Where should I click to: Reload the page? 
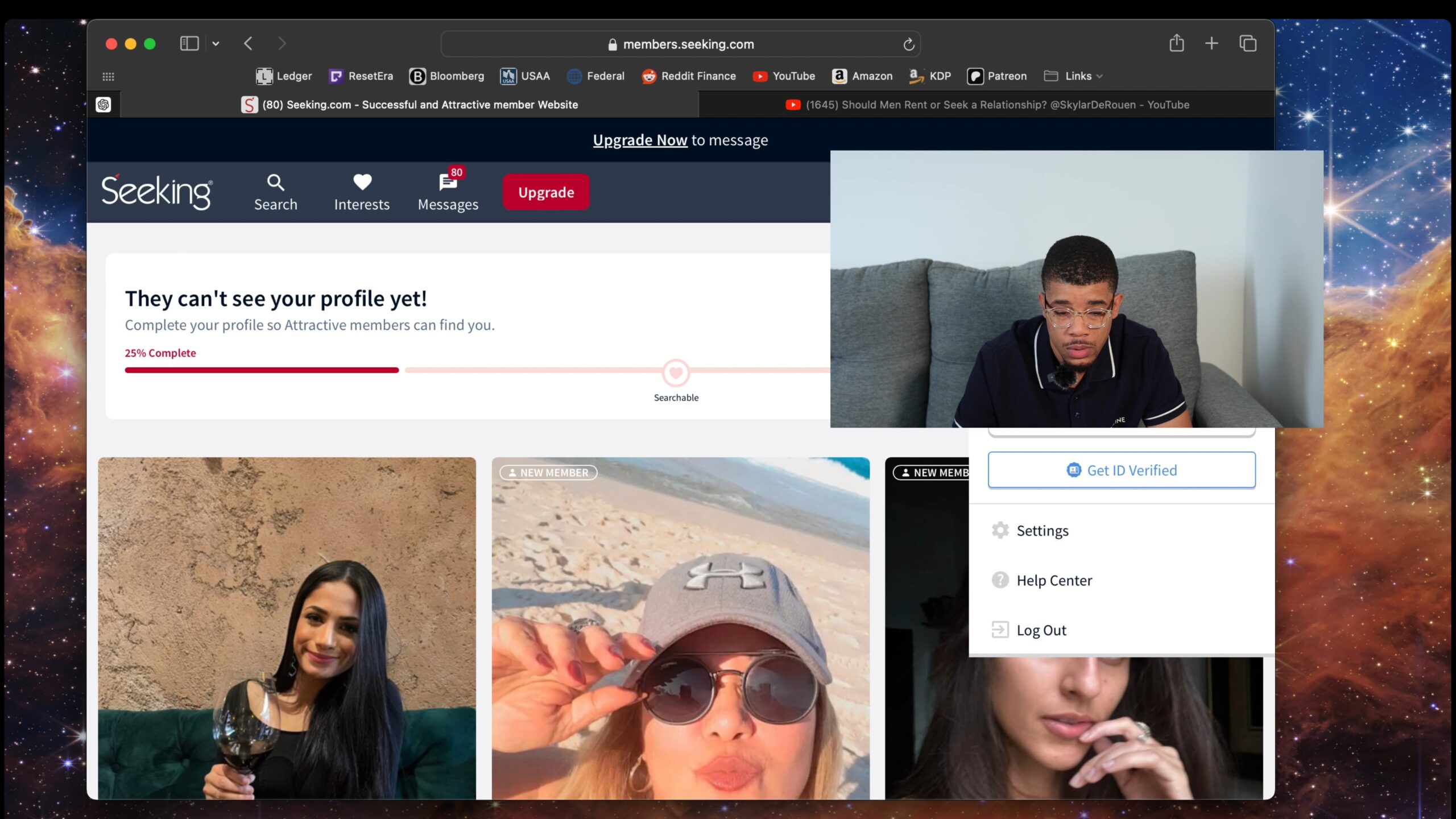pos(908,44)
